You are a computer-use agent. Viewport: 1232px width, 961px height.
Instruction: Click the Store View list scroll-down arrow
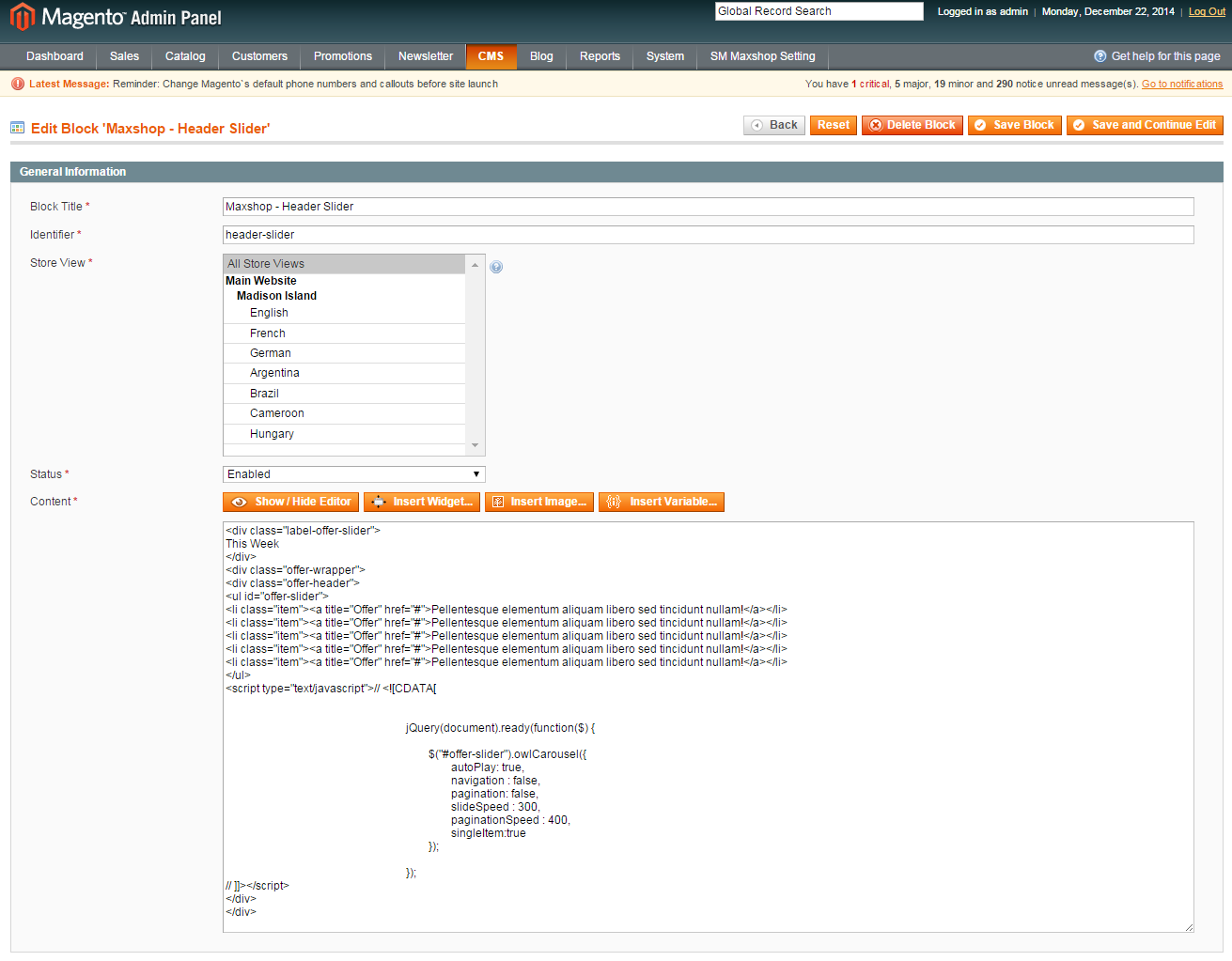pos(476,445)
